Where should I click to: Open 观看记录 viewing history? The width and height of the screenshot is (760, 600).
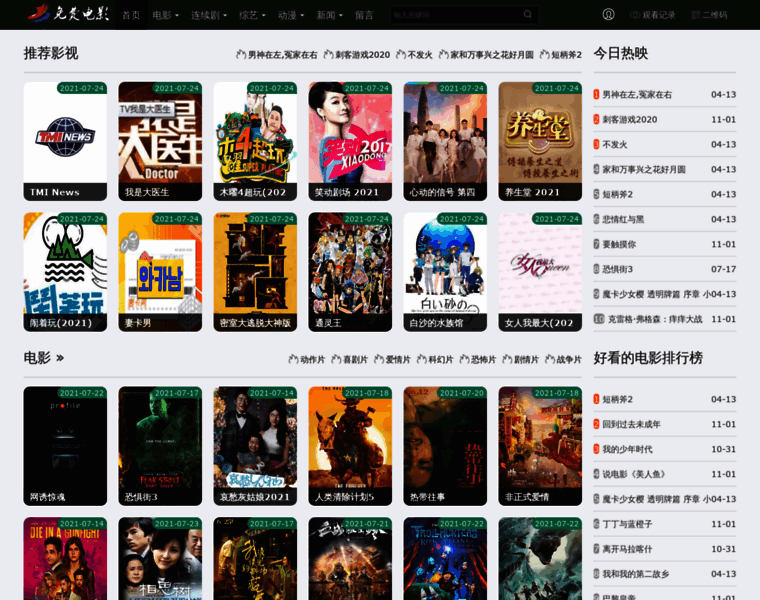(652, 15)
